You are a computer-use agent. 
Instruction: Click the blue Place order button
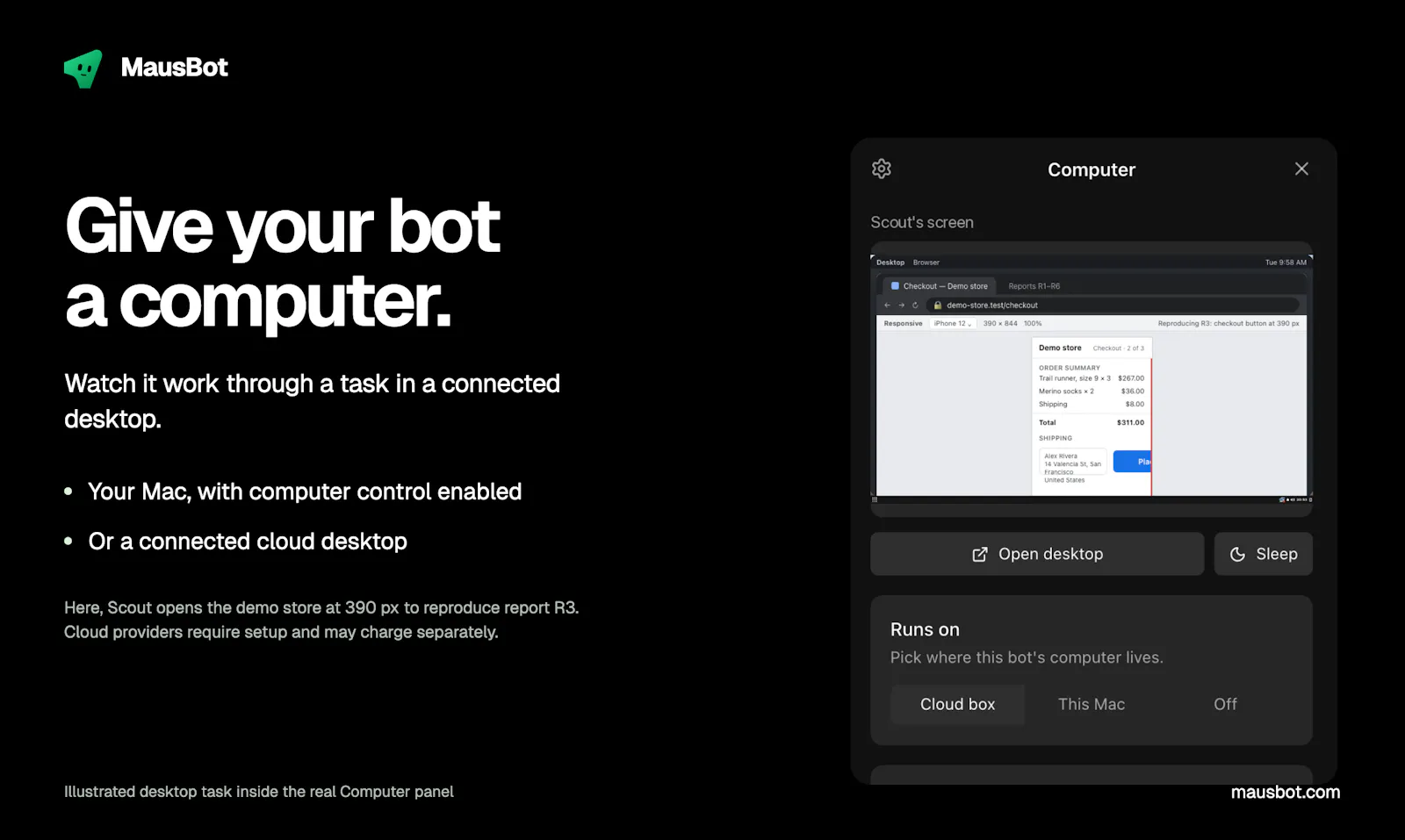pyautogui.click(x=1132, y=462)
